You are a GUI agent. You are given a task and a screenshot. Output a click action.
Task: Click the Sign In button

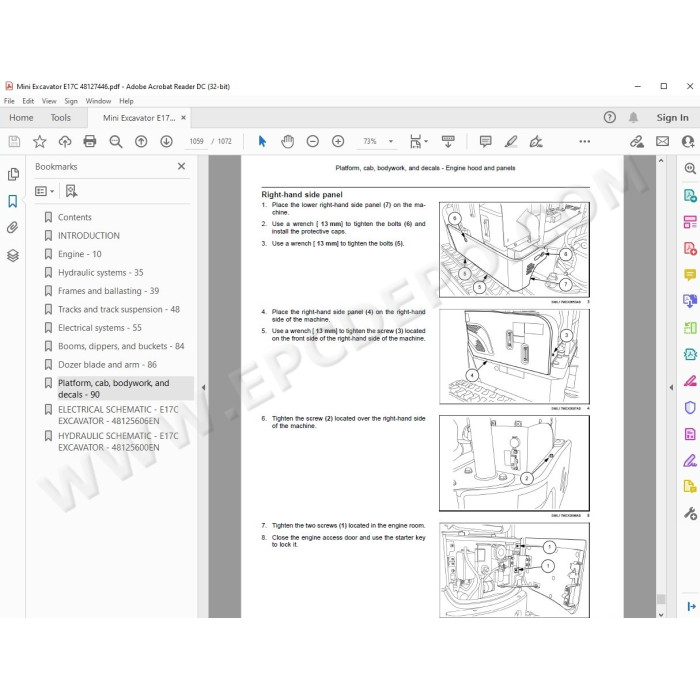tap(672, 117)
